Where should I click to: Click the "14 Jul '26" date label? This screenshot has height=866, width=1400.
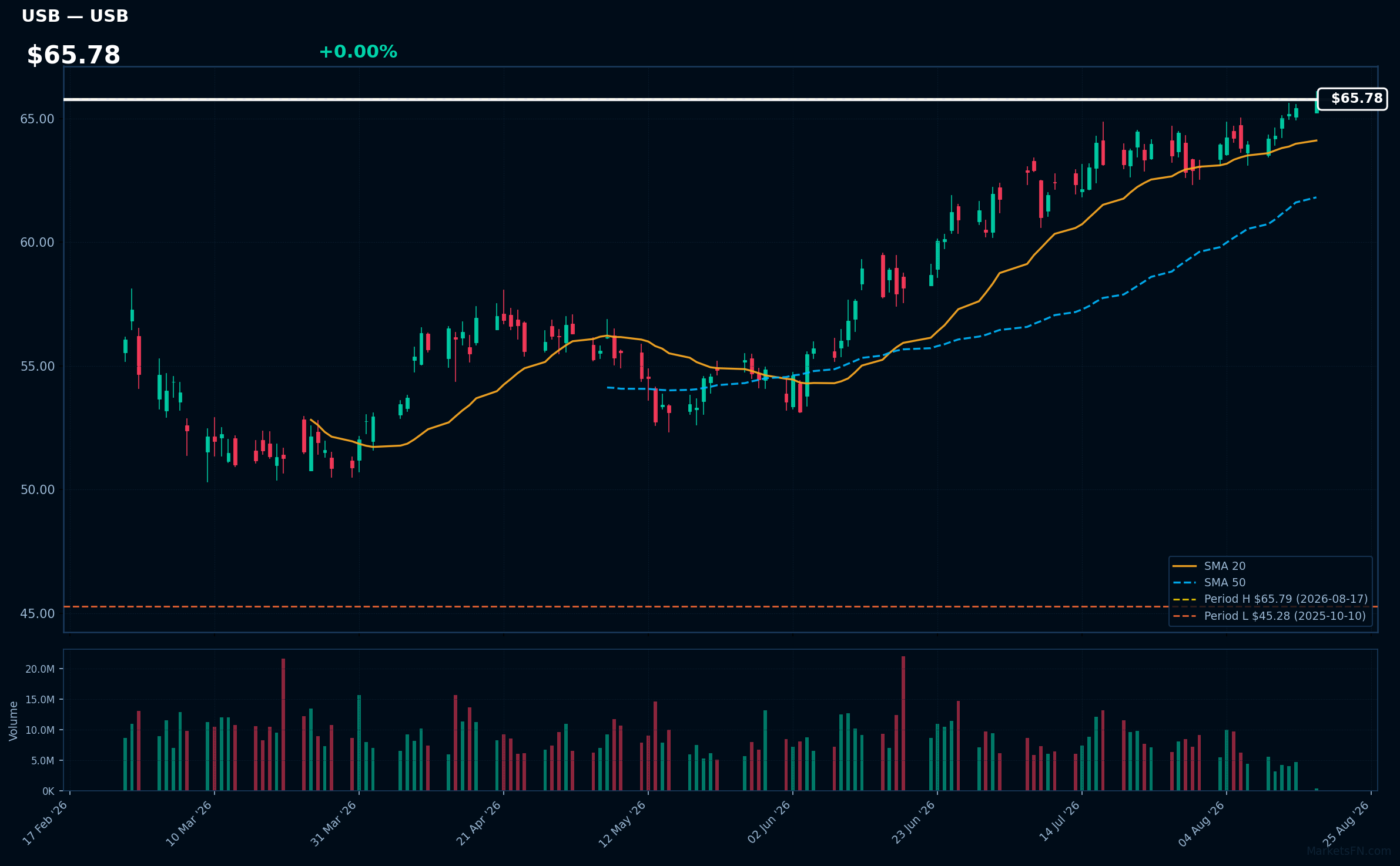pos(1060,821)
